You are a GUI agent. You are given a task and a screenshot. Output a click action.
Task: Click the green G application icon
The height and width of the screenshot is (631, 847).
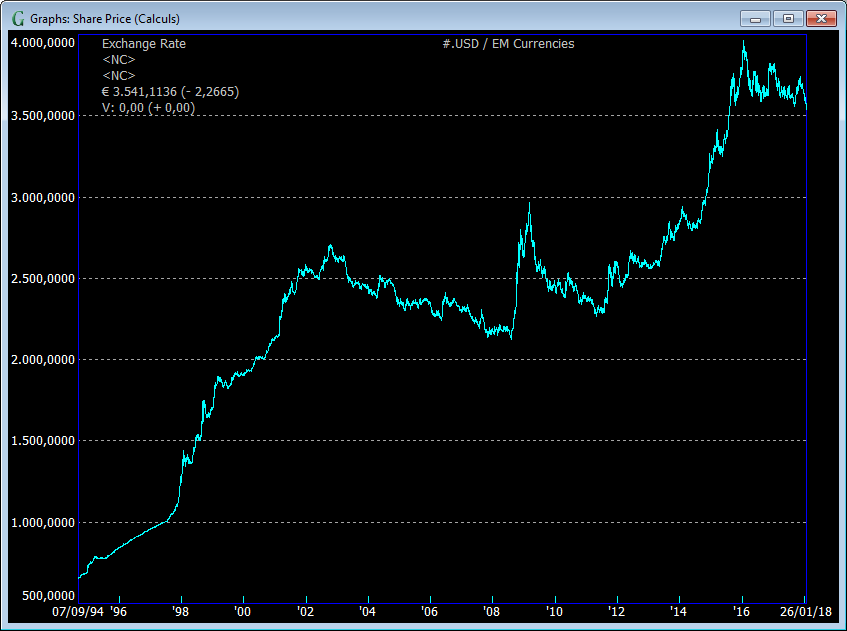click(x=17, y=18)
